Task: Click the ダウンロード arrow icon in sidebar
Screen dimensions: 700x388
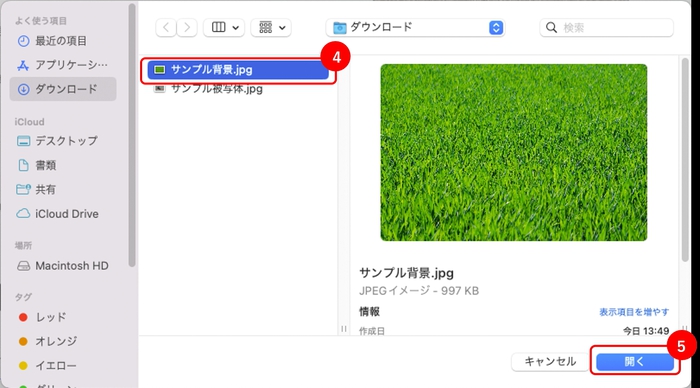Action: [23, 89]
